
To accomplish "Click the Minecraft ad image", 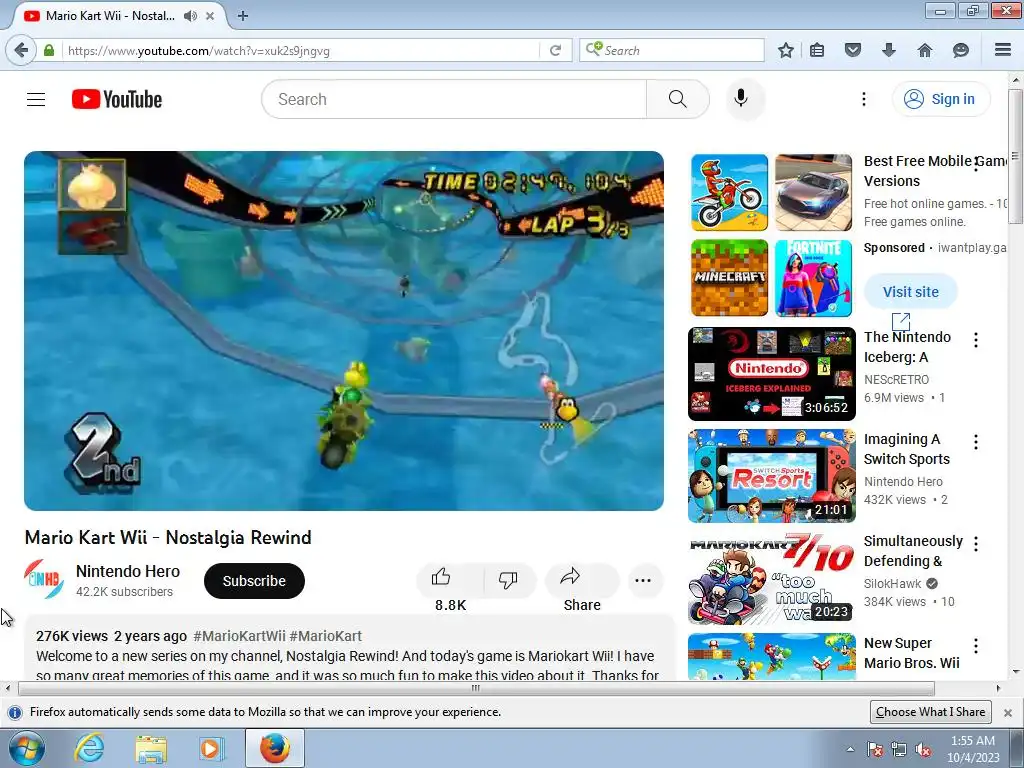I will point(729,278).
